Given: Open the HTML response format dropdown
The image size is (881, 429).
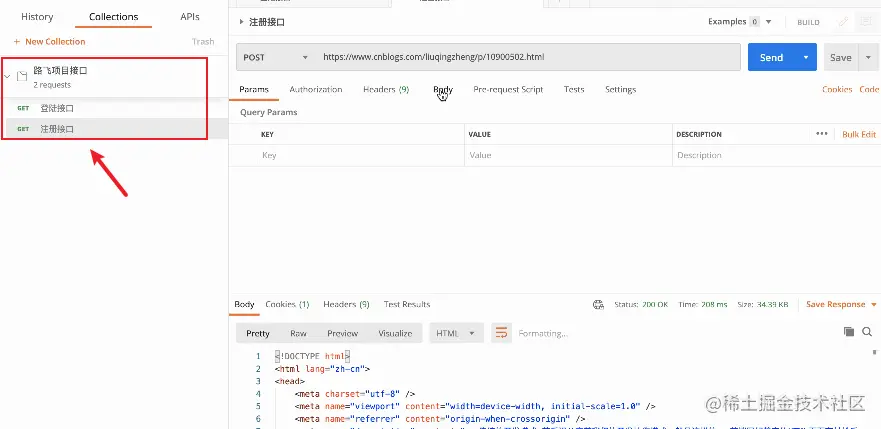Looking at the screenshot, I should coord(456,333).
